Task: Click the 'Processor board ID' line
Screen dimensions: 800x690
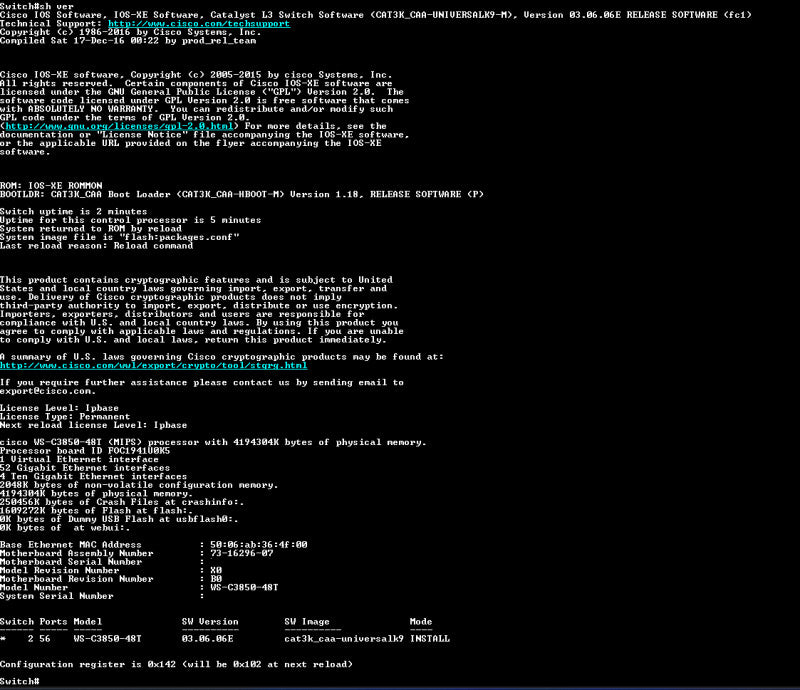Action: pyautogui.click(x=85, y=451)
